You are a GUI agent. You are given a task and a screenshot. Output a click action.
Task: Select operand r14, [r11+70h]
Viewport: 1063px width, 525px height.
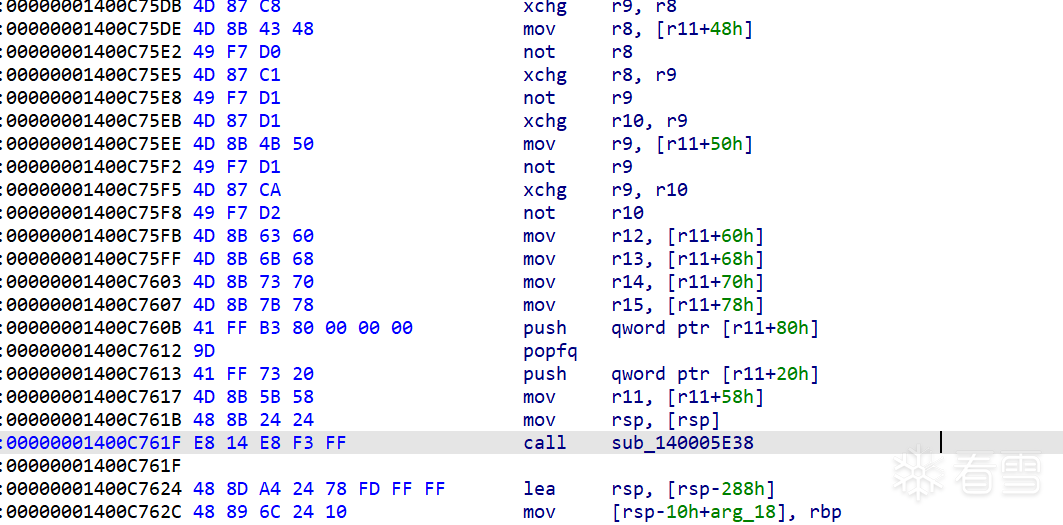687,282
